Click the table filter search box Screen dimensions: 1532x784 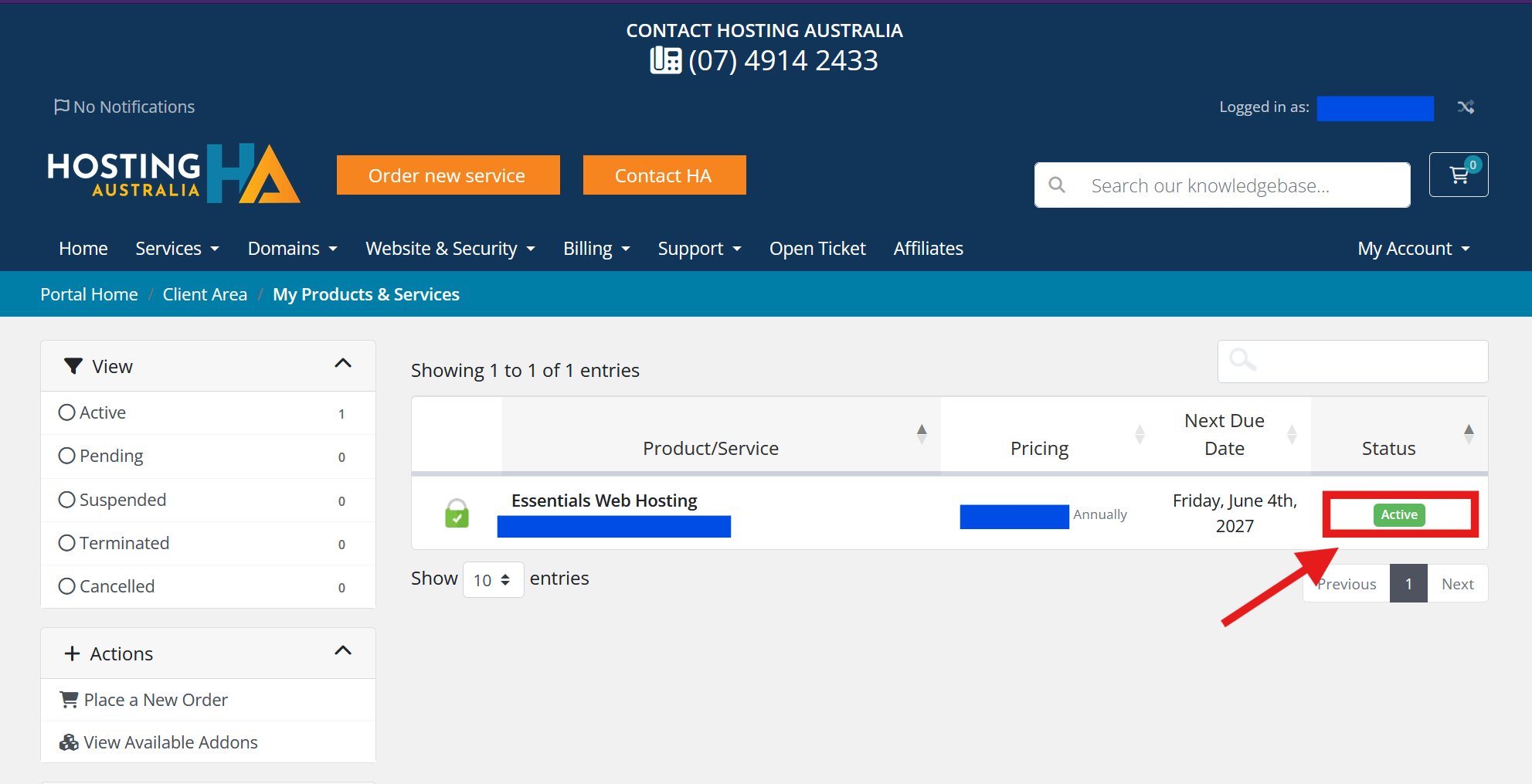click(1353, 361)
